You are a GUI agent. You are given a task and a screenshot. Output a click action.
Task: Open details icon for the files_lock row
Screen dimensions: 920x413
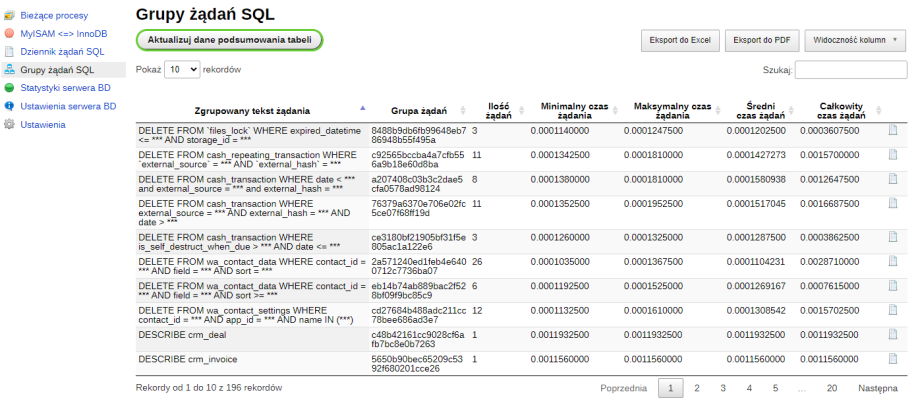893,131
